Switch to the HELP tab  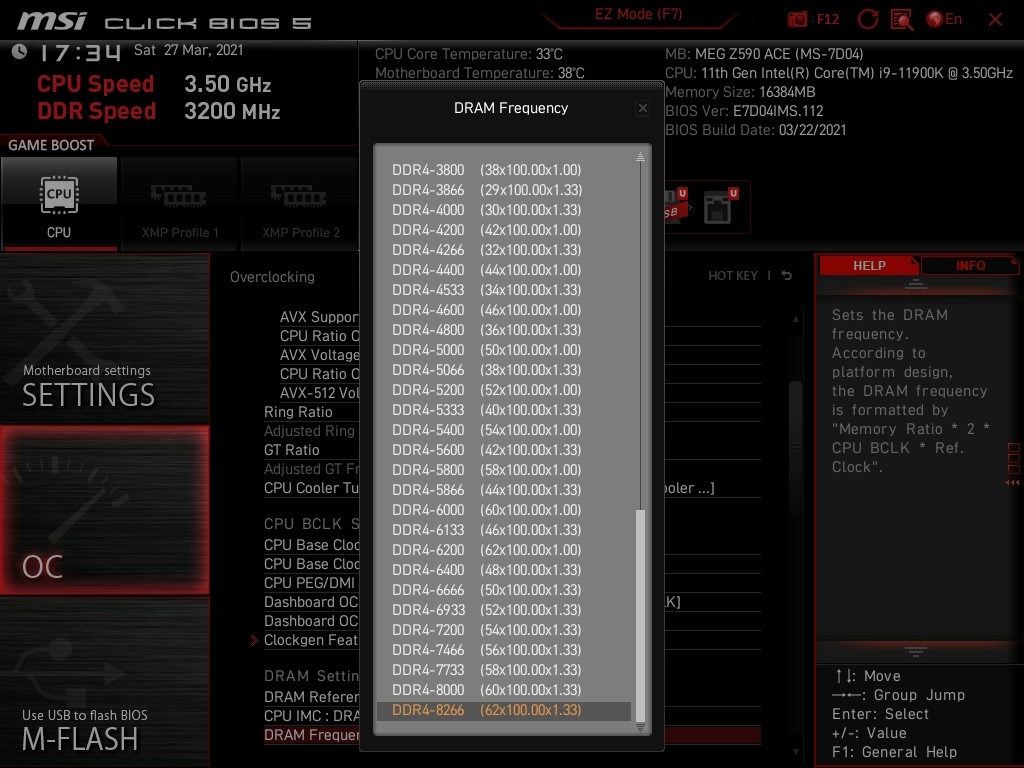click(x=868, y=266)
